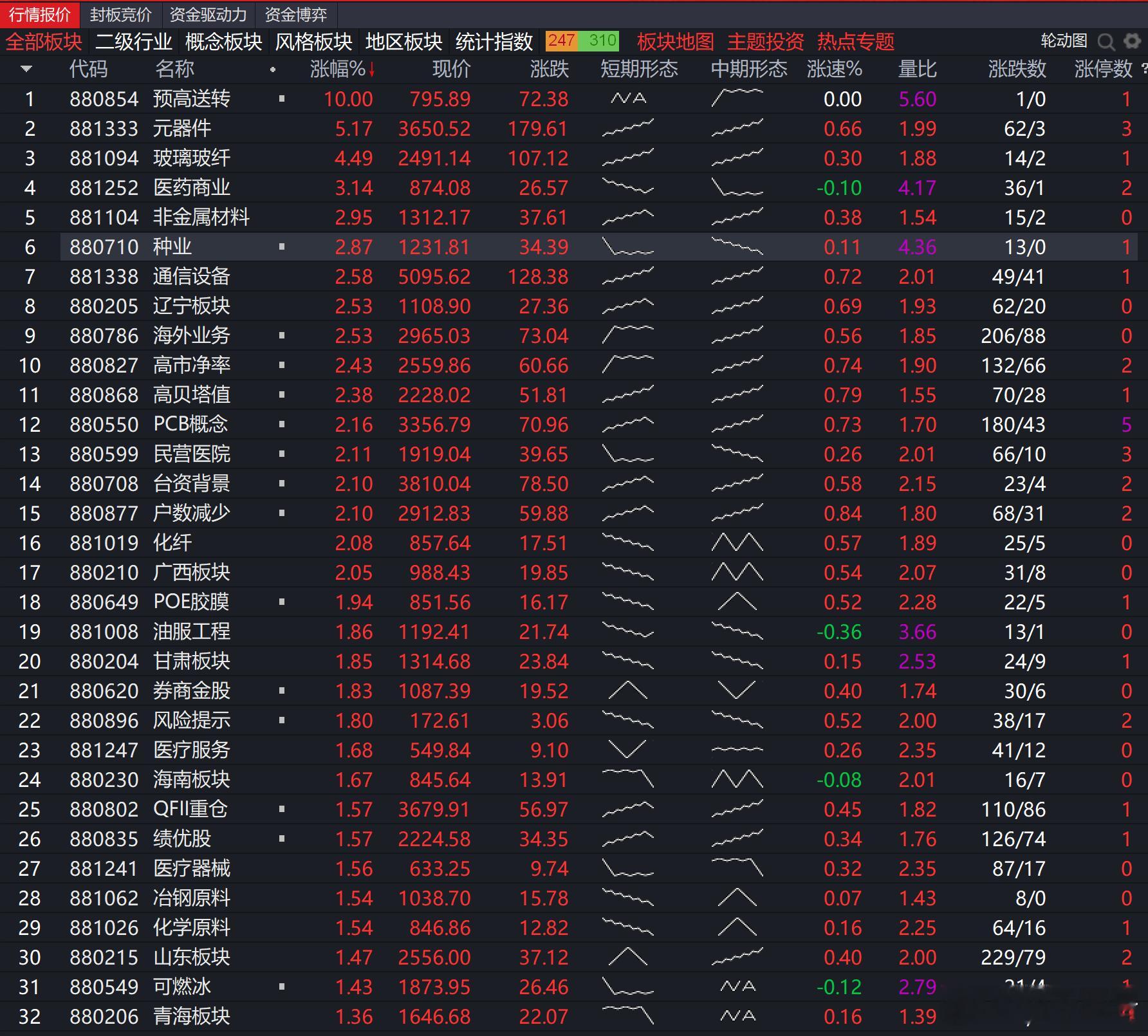Click the square marker next to PCB概念

[x=282, y=425]
